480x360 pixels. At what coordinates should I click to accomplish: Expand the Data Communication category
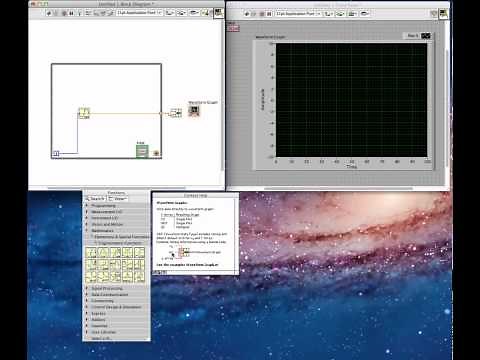pyautogui.click(x=116, y=295)
